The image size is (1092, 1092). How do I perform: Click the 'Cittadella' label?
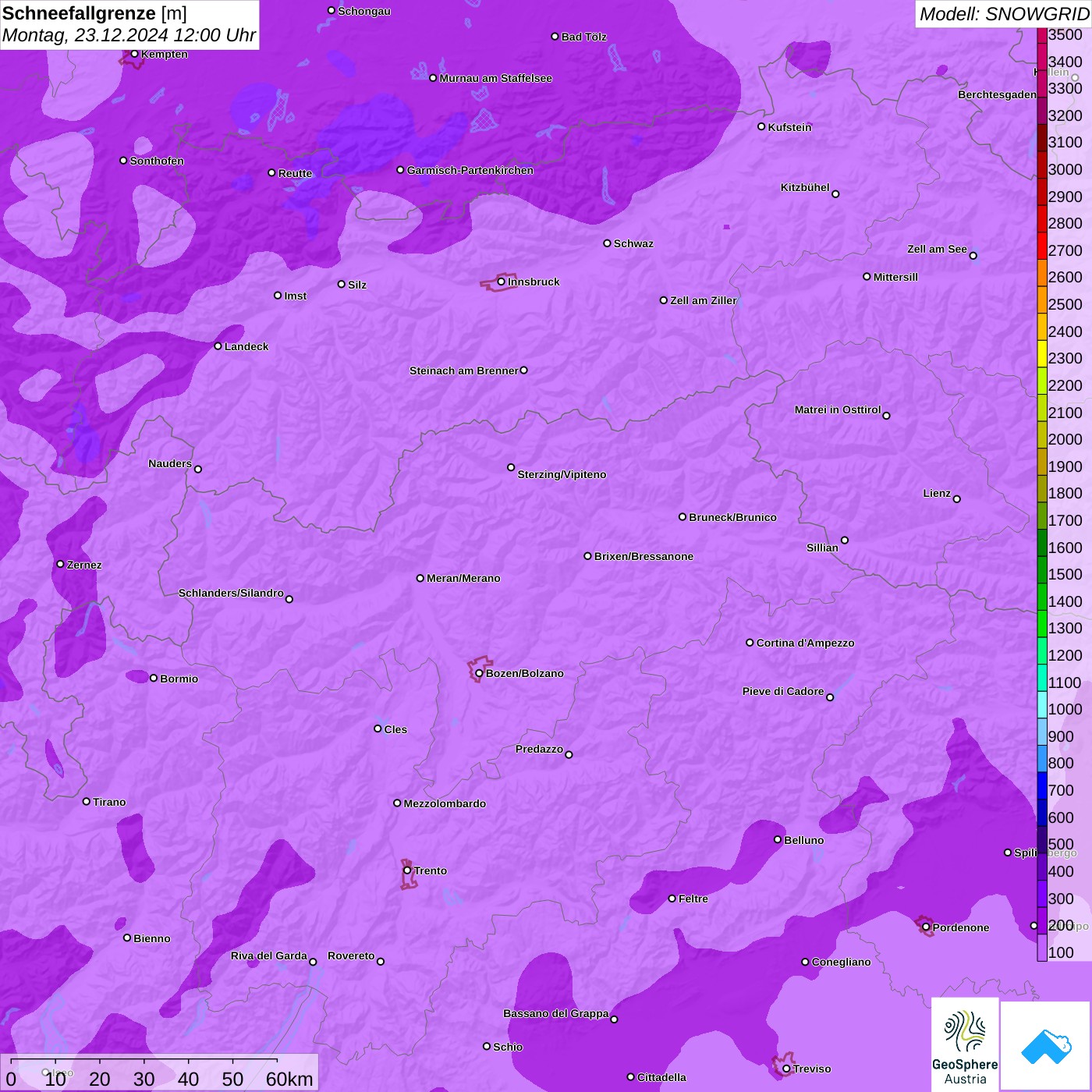(x=661, y=1077)
